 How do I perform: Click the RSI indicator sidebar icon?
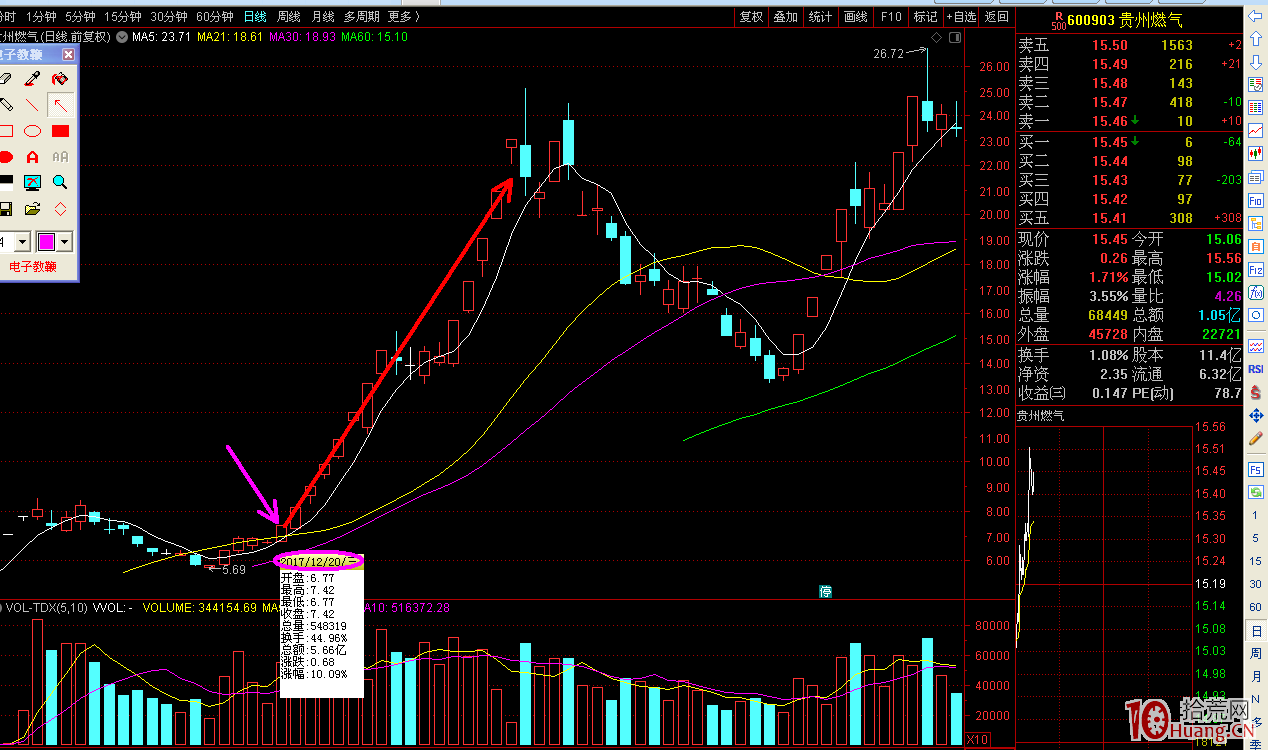click(1255, 367)
